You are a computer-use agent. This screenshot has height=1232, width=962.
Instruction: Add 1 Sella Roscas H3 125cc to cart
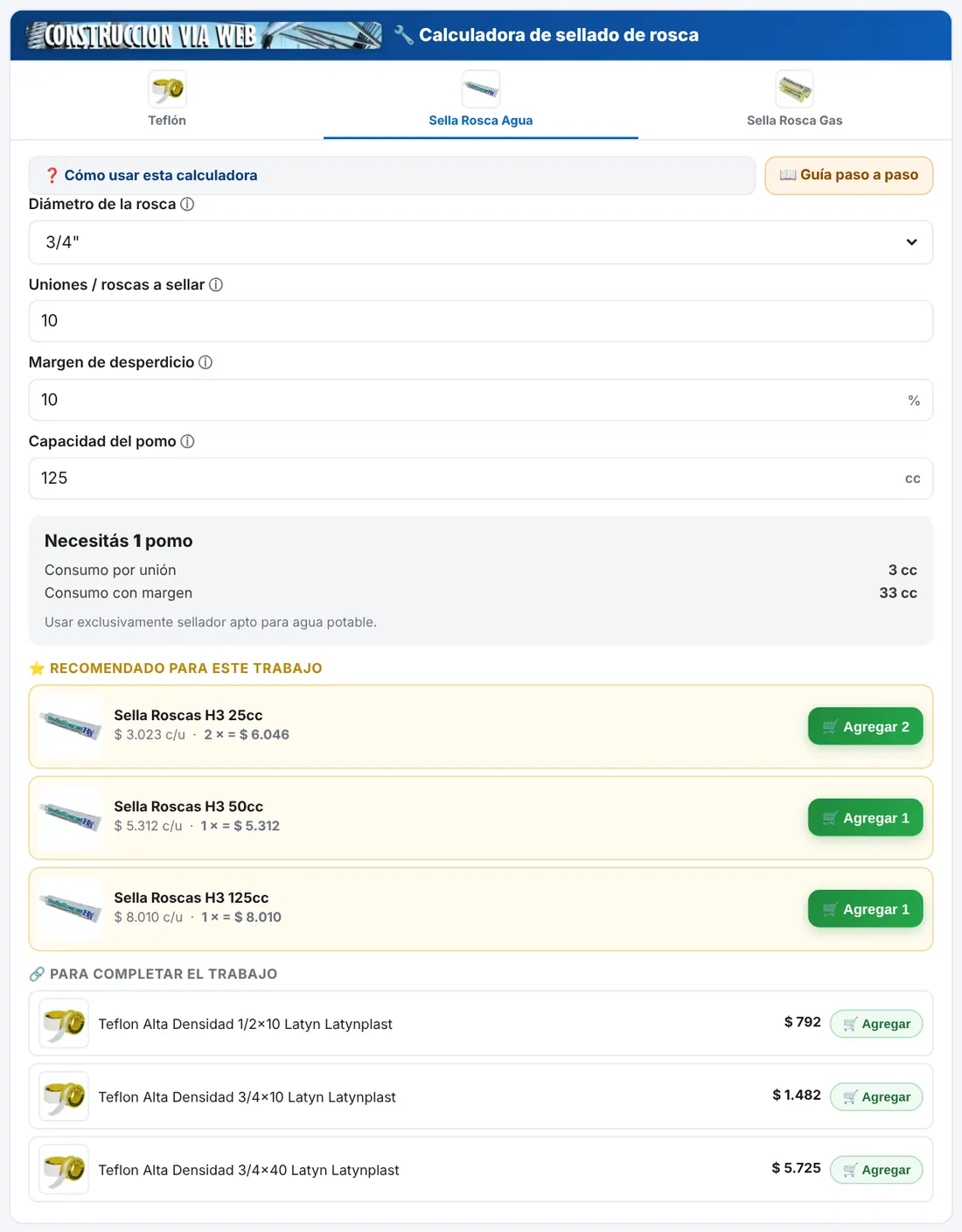pyautogui.click(x=866, y=909)
